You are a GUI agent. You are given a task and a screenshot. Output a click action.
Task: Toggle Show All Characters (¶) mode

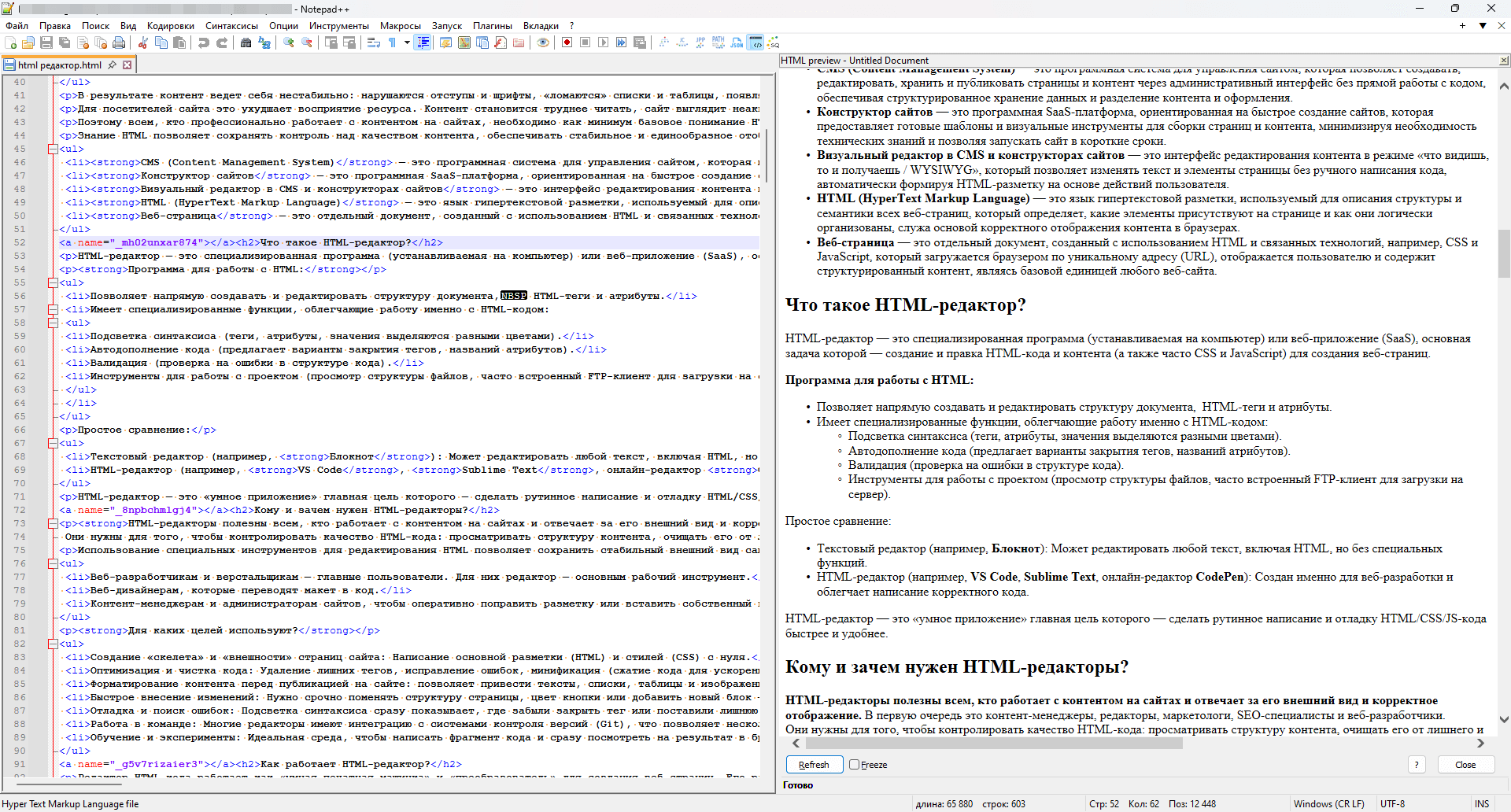click(392, 42)
